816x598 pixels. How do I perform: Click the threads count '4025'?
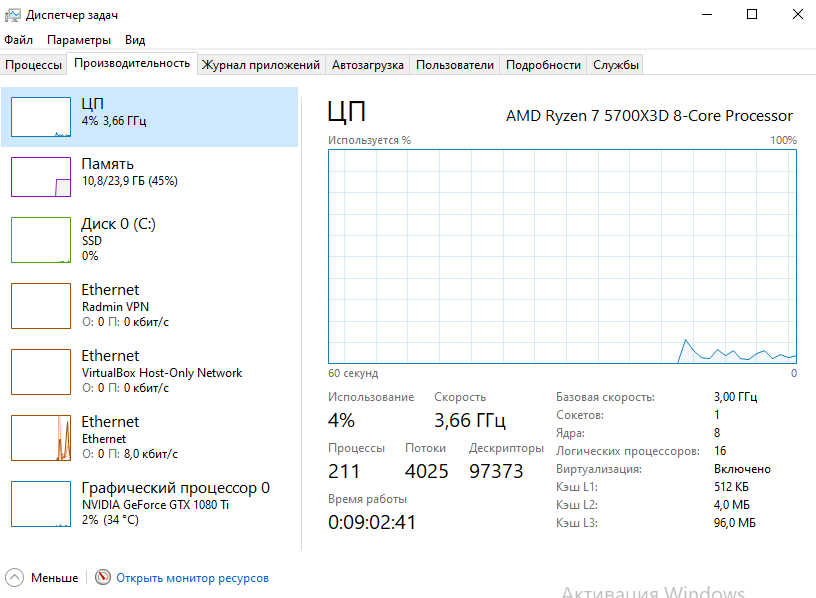point(426,471)
